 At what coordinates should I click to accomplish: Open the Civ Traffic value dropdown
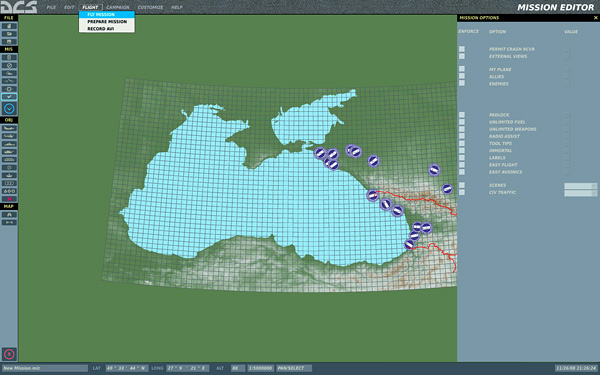tap(580, 193)
